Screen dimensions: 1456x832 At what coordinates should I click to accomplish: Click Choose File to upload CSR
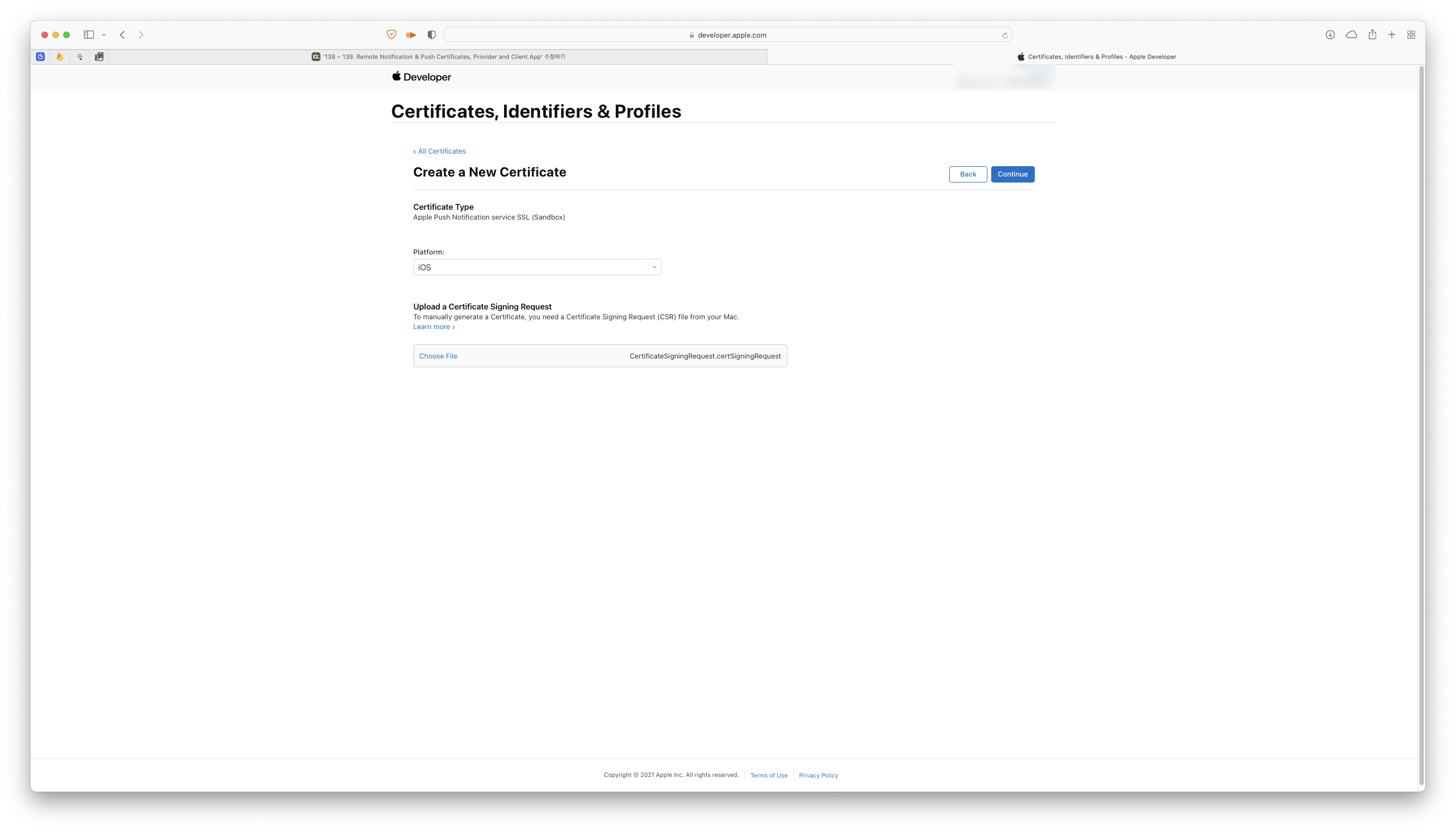point(438,356)
